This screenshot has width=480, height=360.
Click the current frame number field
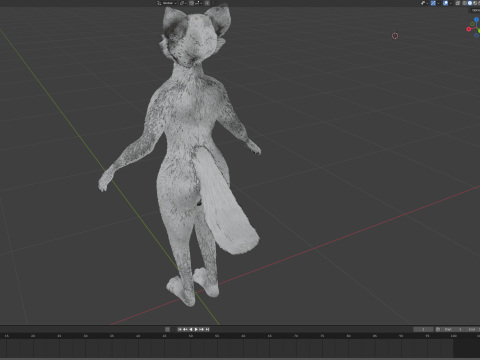423,329
